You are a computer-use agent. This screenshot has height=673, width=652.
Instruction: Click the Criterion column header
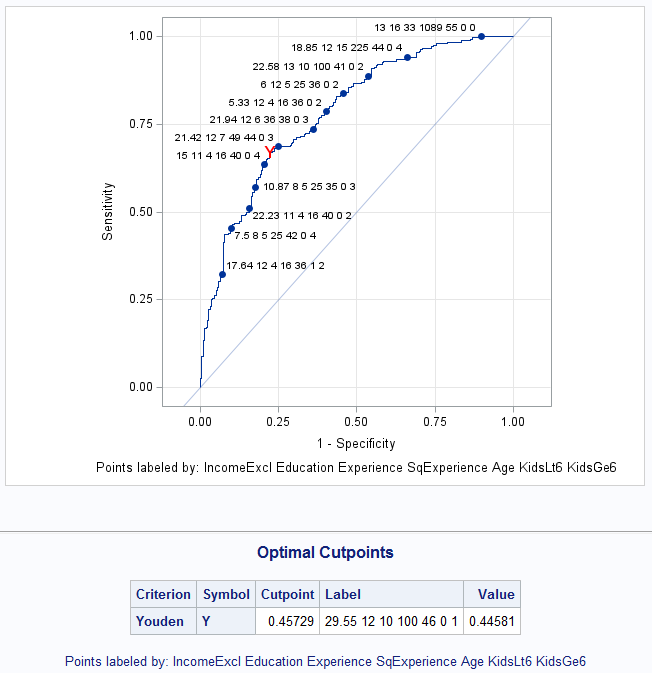click(x=163, y=594)
